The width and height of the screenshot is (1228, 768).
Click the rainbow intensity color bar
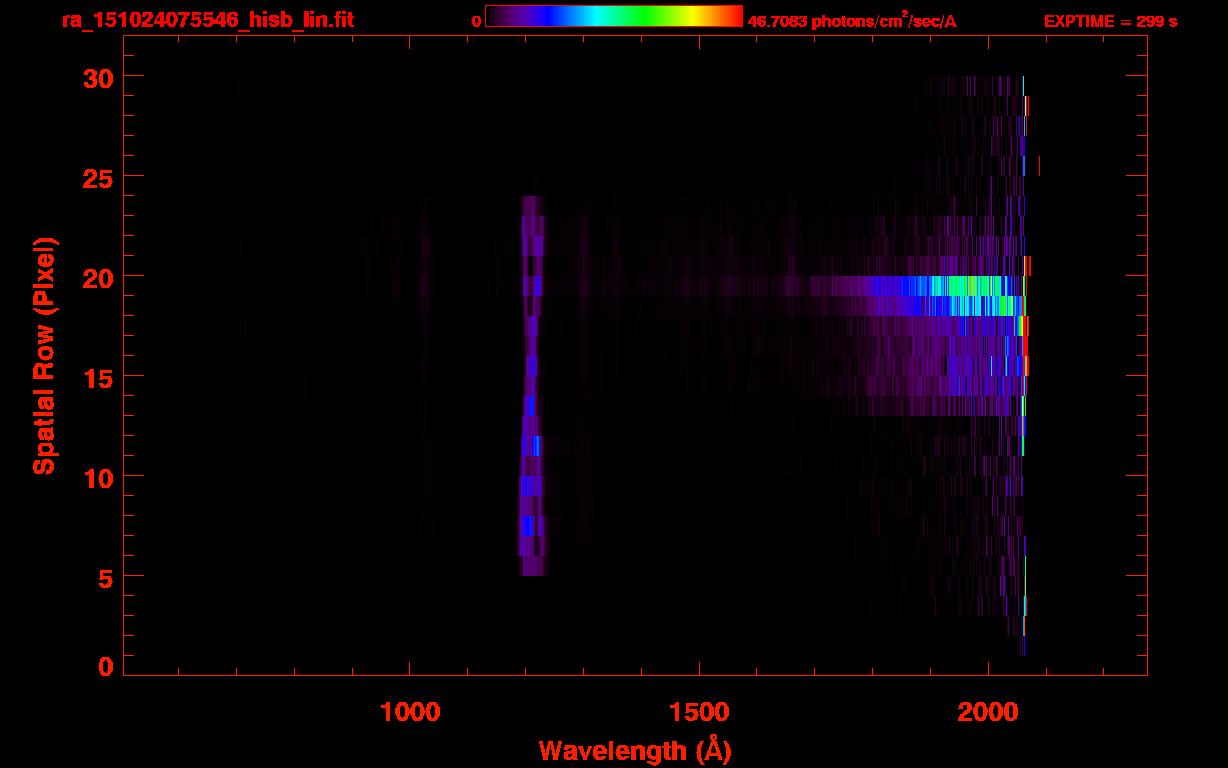click(614, 16)
